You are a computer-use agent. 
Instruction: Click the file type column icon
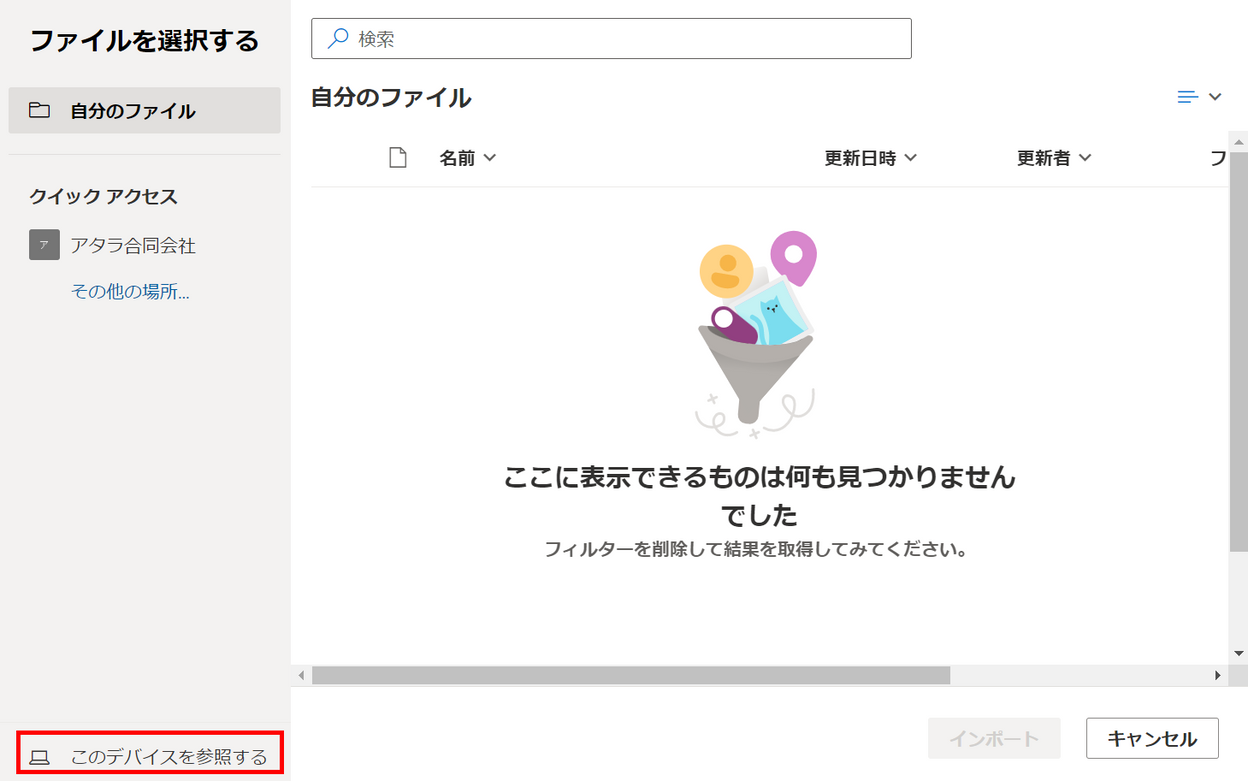[x=398, y=158]
